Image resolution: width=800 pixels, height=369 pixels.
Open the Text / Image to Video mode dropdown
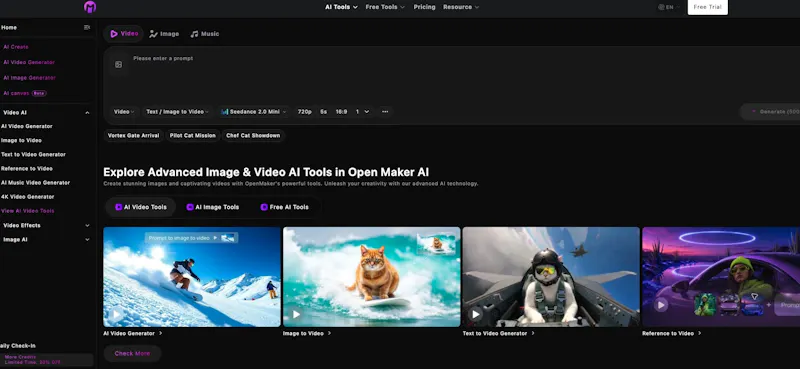tap(178, 112)
